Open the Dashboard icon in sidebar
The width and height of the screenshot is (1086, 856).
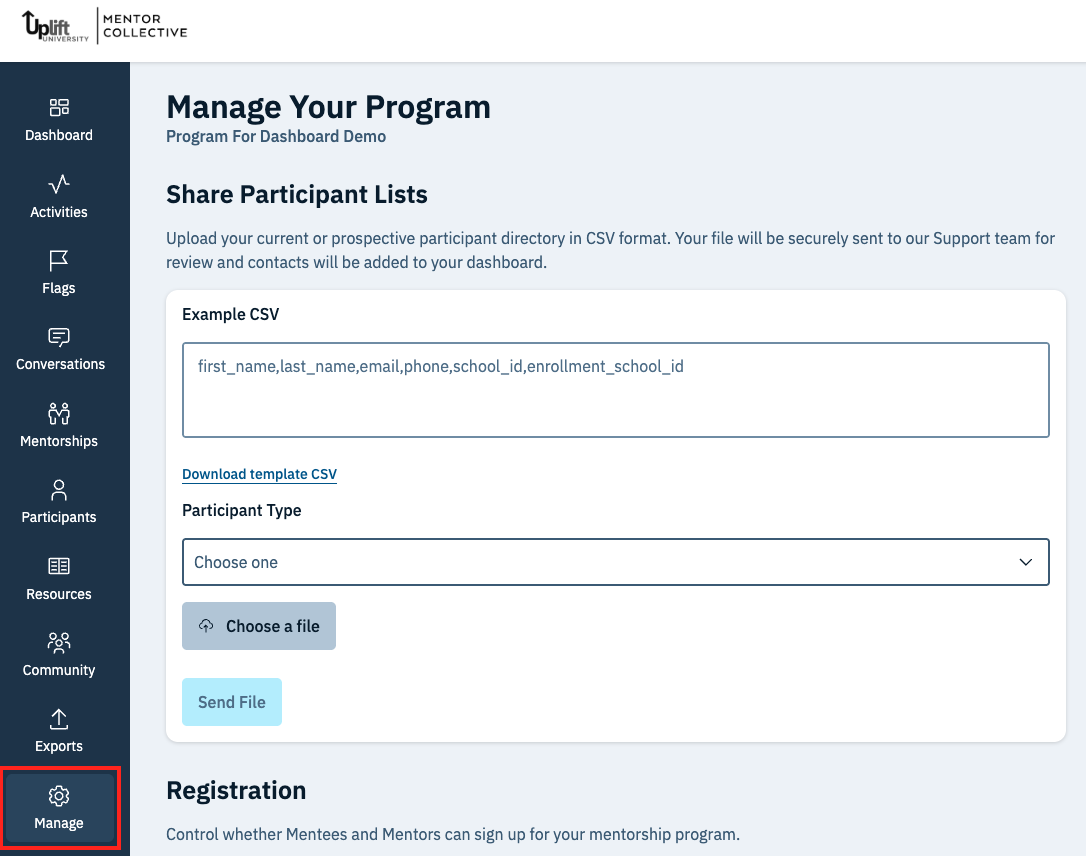59,107
